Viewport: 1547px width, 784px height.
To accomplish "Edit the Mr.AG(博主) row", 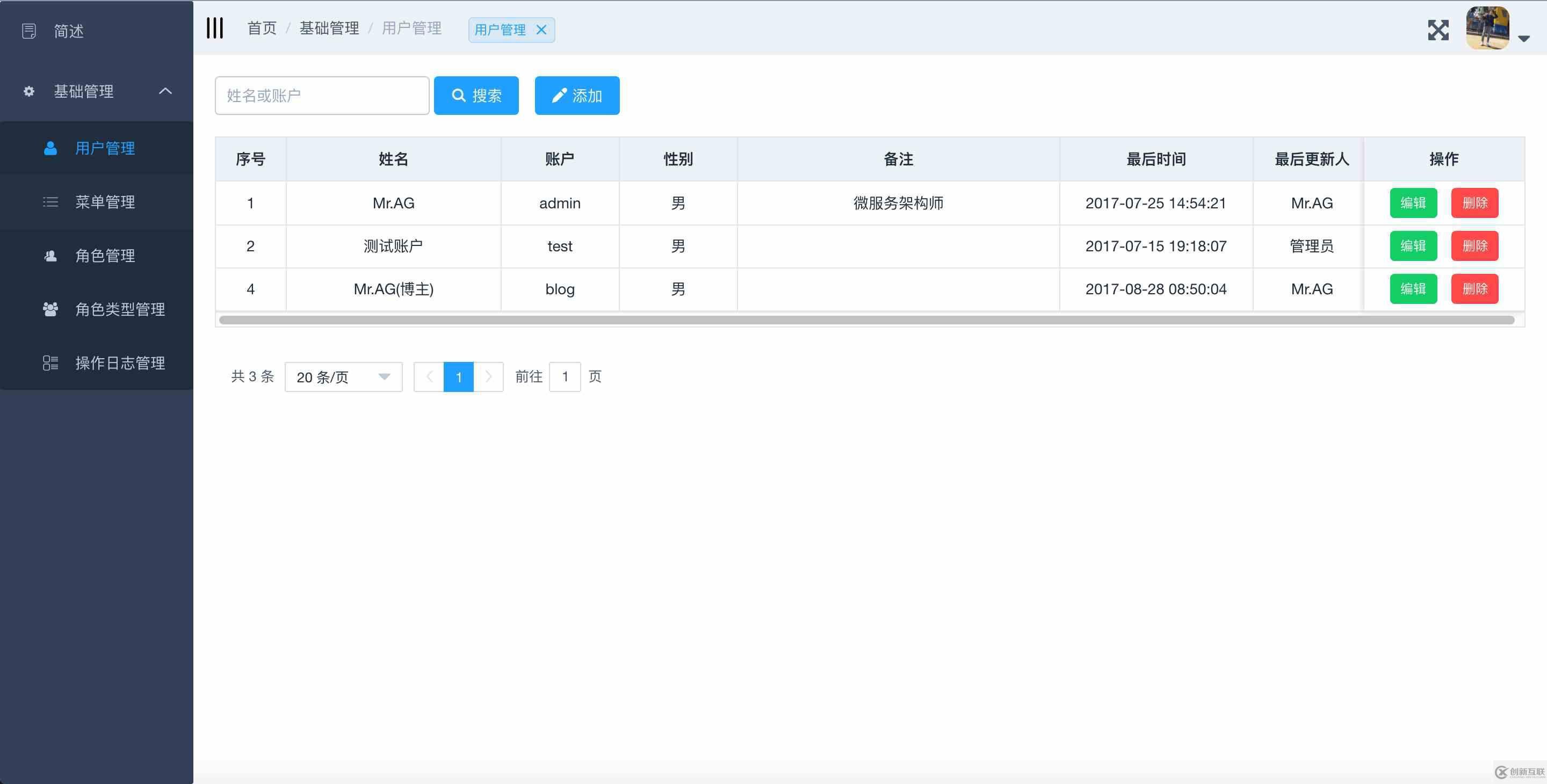I will [x=1413, y=289].
